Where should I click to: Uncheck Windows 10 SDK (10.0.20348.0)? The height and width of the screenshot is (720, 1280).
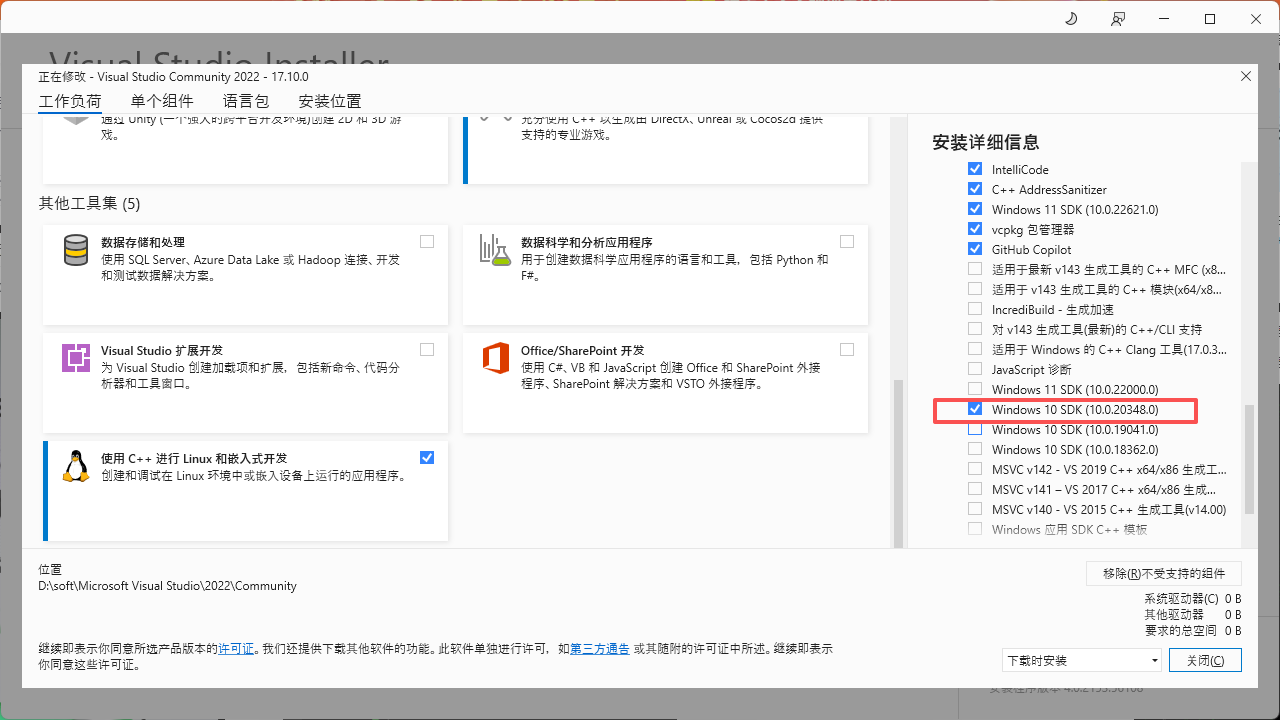975,409
